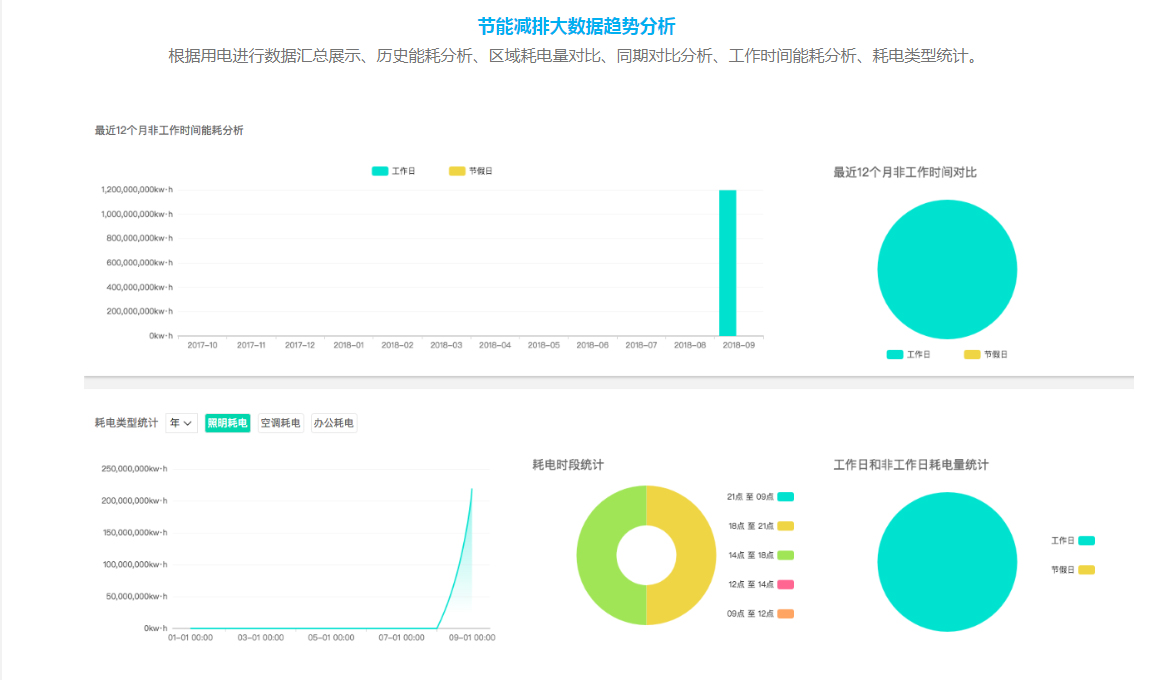Image resolution: width=1152 pixels, height=680 pixels.
Task: Toggle 工作日 legend in top bar chart
Action: pos(393,171)
